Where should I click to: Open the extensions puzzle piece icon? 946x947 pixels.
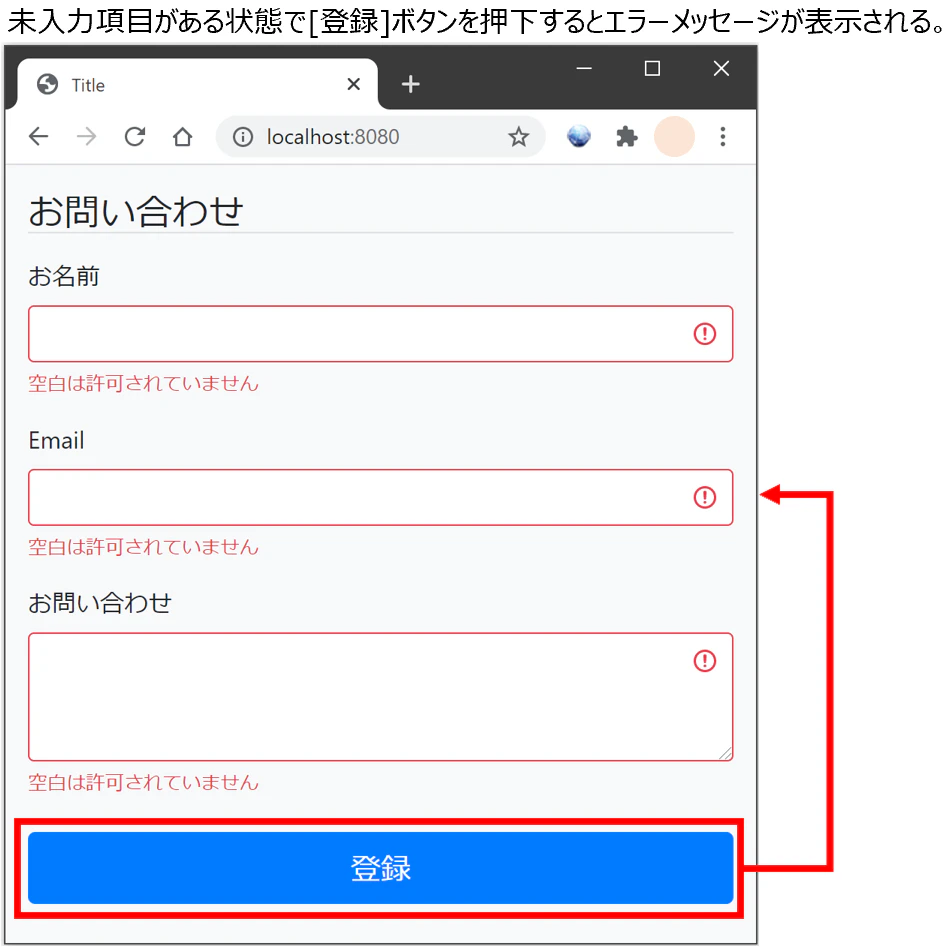pyautogui.click(x=626, y=137)
